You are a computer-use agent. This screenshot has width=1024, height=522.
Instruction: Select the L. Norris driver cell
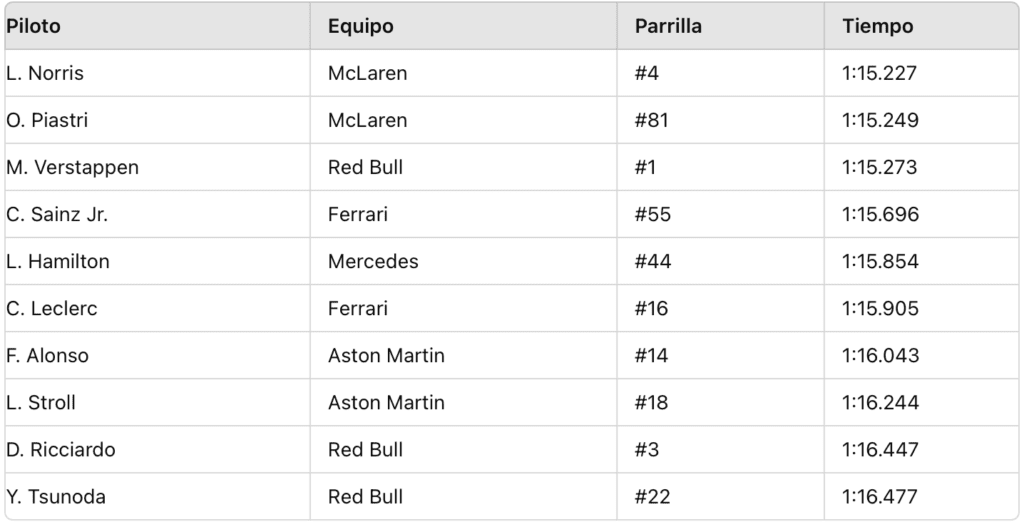pyautogui.click(x=45, y=73)
